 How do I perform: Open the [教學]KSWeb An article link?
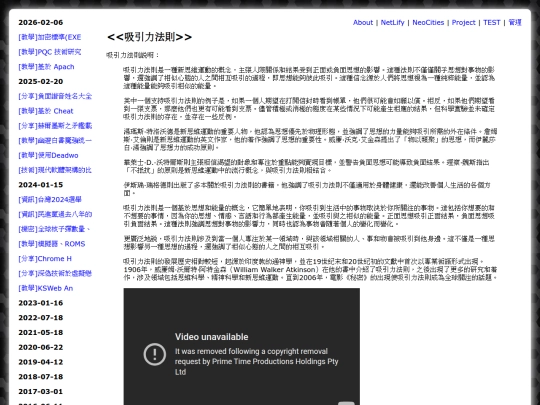click(x=45, y=288)
